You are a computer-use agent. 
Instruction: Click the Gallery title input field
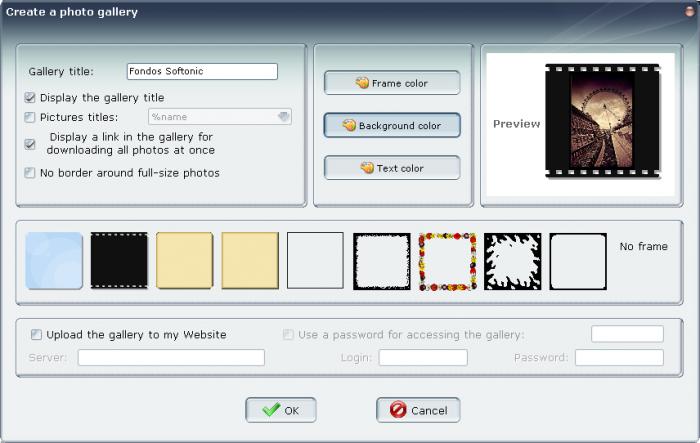(202, 71)
